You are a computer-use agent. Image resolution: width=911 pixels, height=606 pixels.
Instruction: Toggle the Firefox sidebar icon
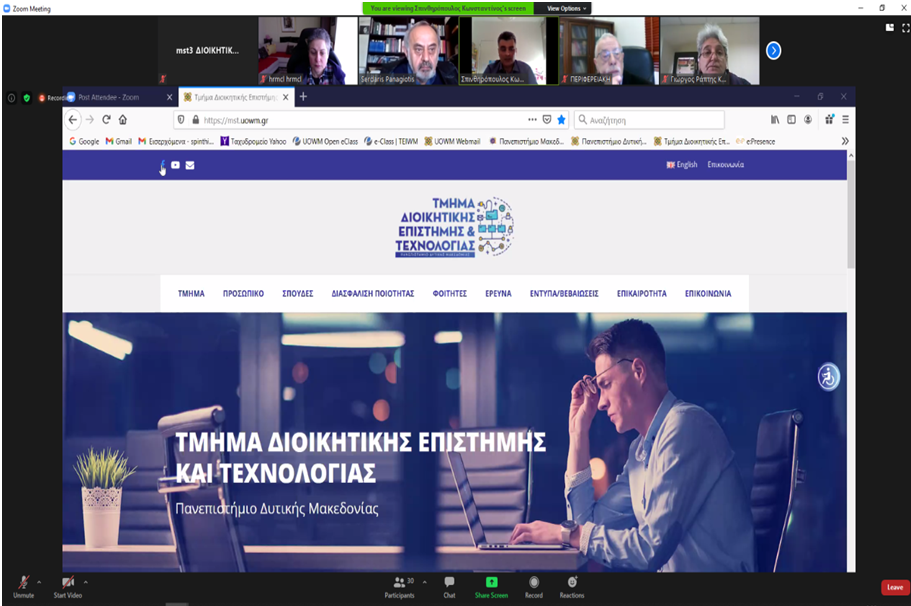coord(791,120)
